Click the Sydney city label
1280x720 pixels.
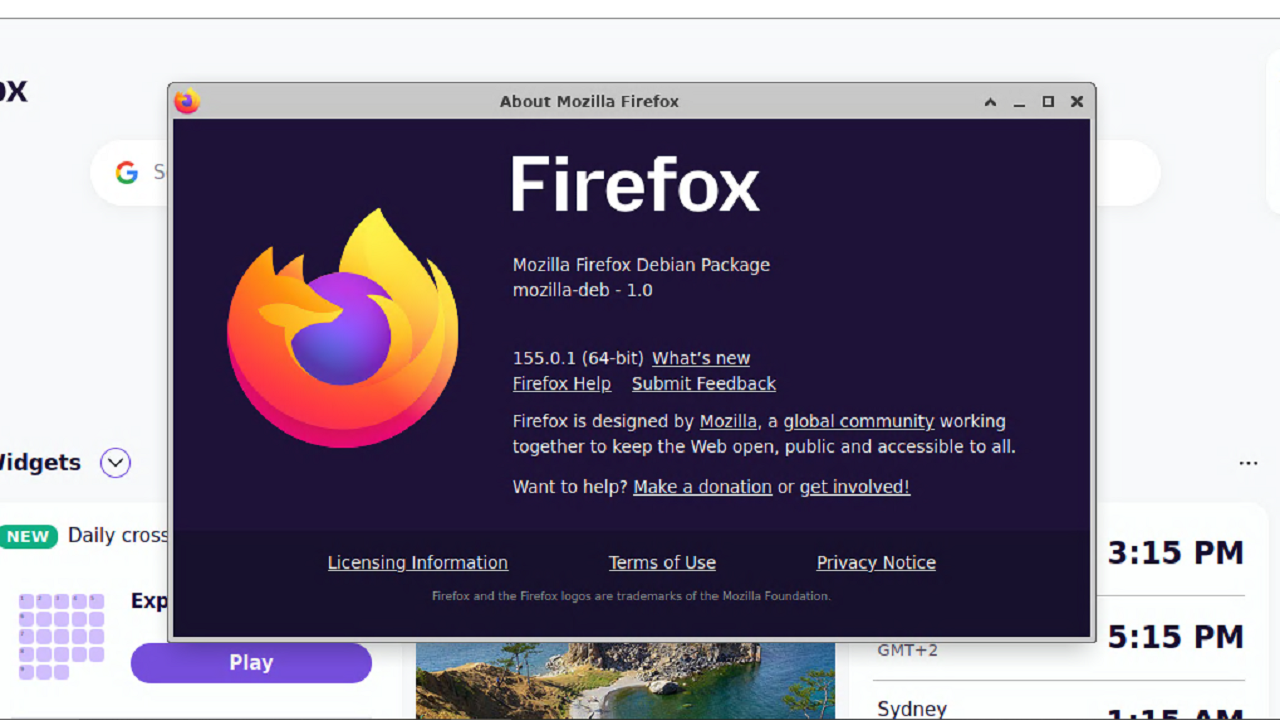912,709
